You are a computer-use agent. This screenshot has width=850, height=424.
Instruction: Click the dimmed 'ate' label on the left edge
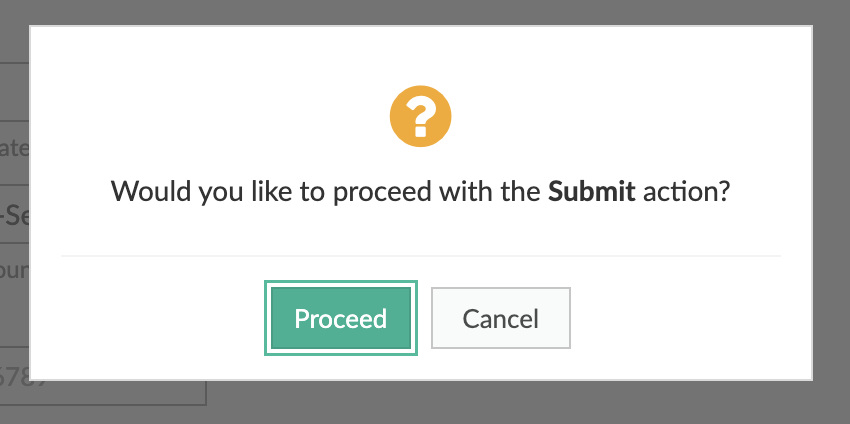coord(14,149)
